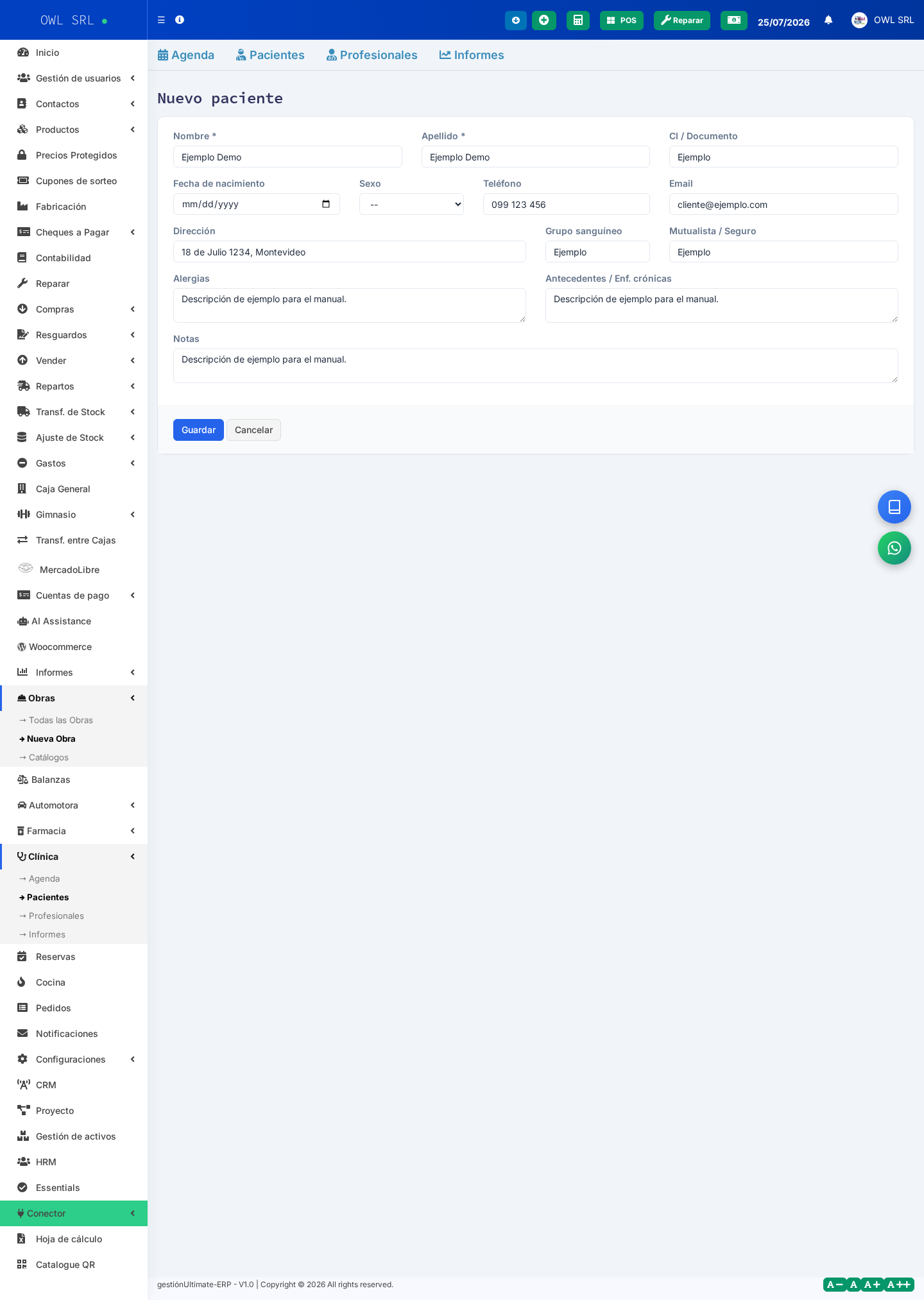
Task: Go to the Agenda tab
Action: 186,55
